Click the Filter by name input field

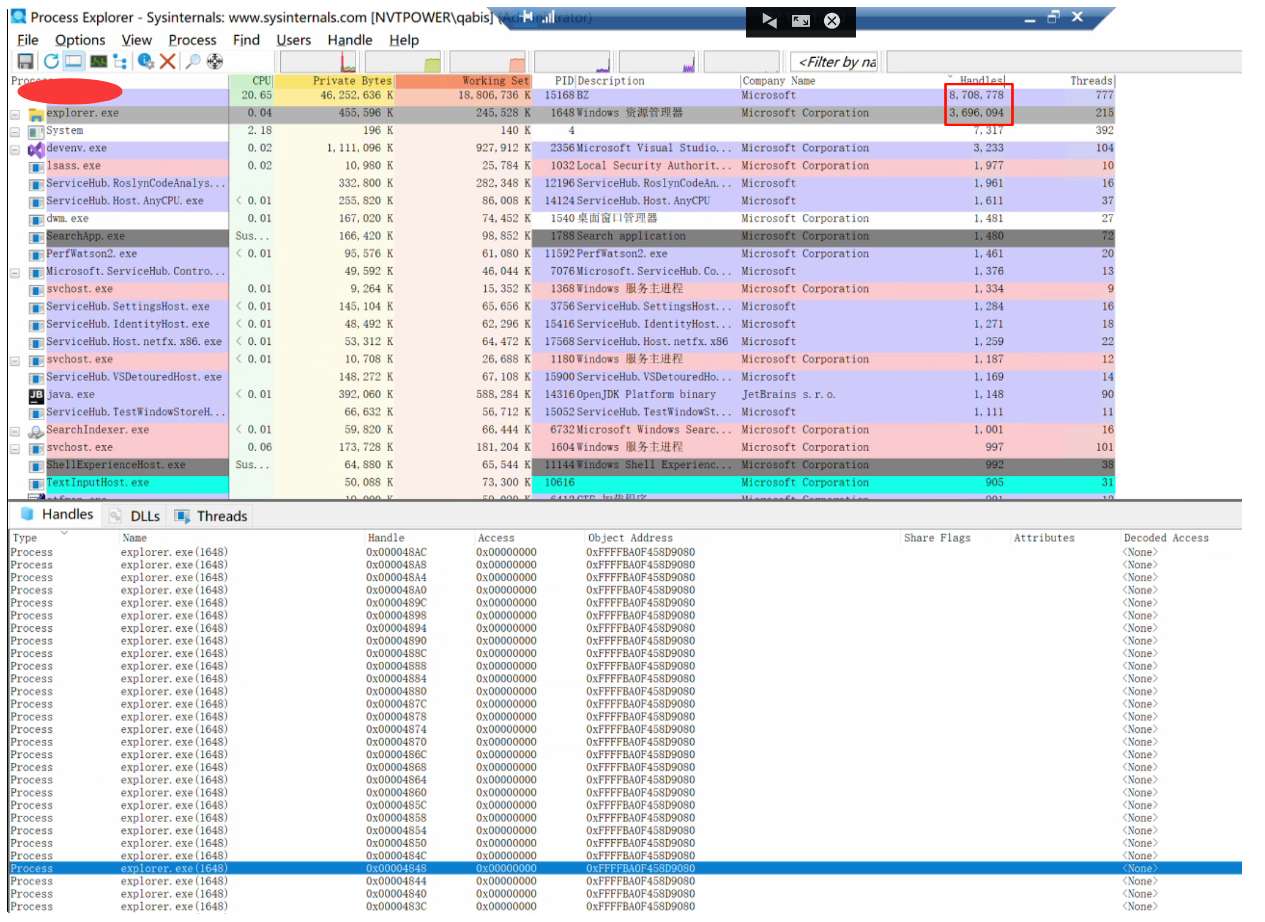click(833, 62)
